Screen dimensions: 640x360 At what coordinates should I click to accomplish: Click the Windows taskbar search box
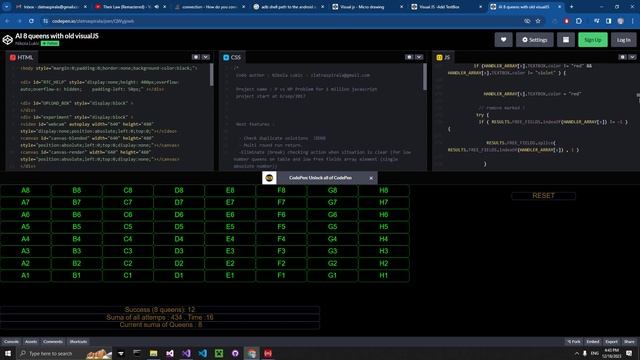[x=65, y=353]
